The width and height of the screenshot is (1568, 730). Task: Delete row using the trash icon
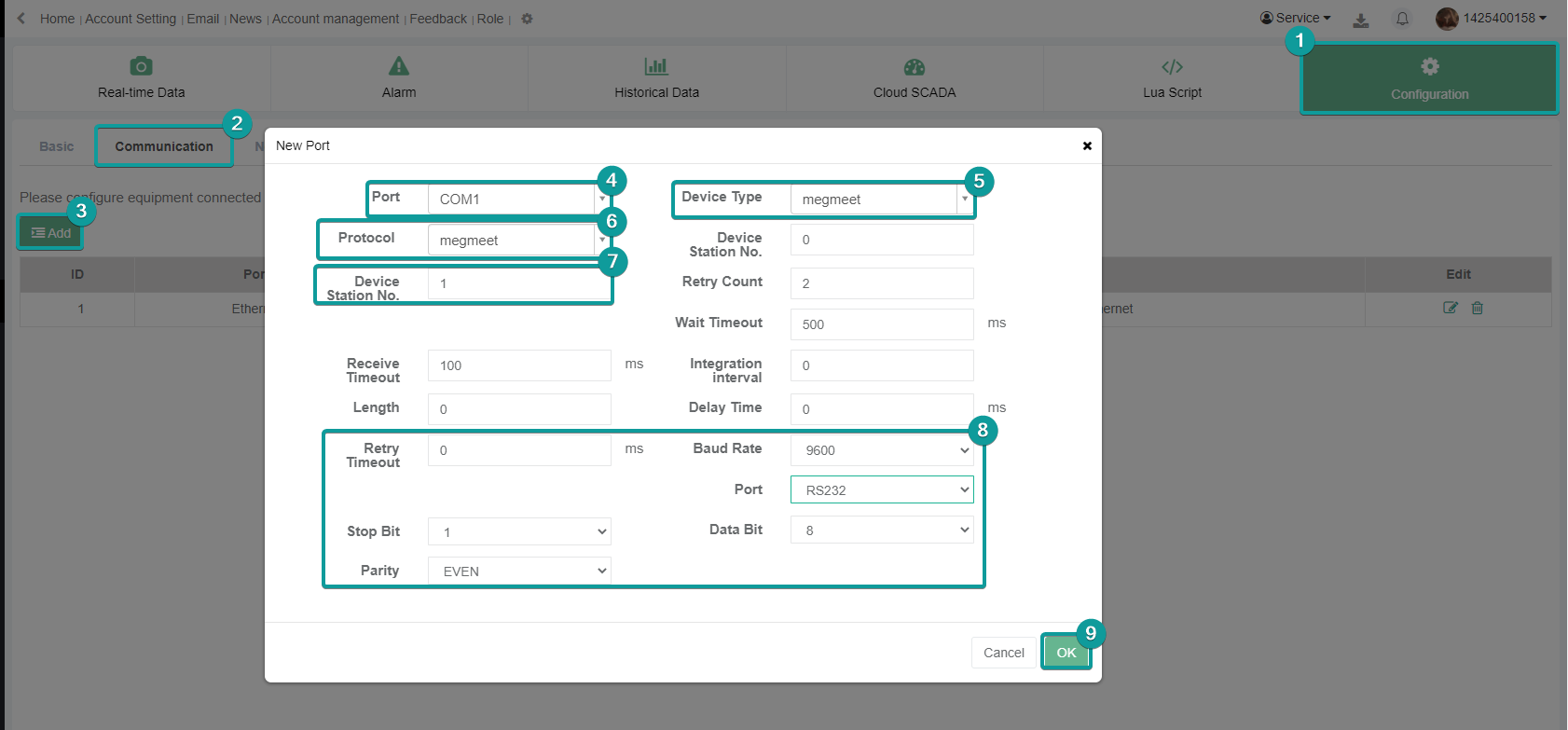[x=1478, y=308]
